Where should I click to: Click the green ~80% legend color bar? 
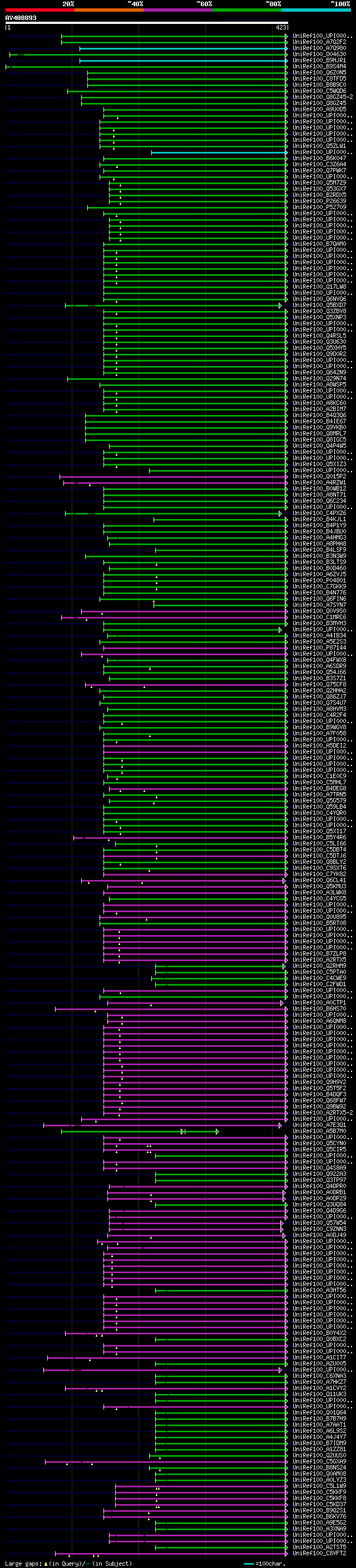click(x=247, y=10)
